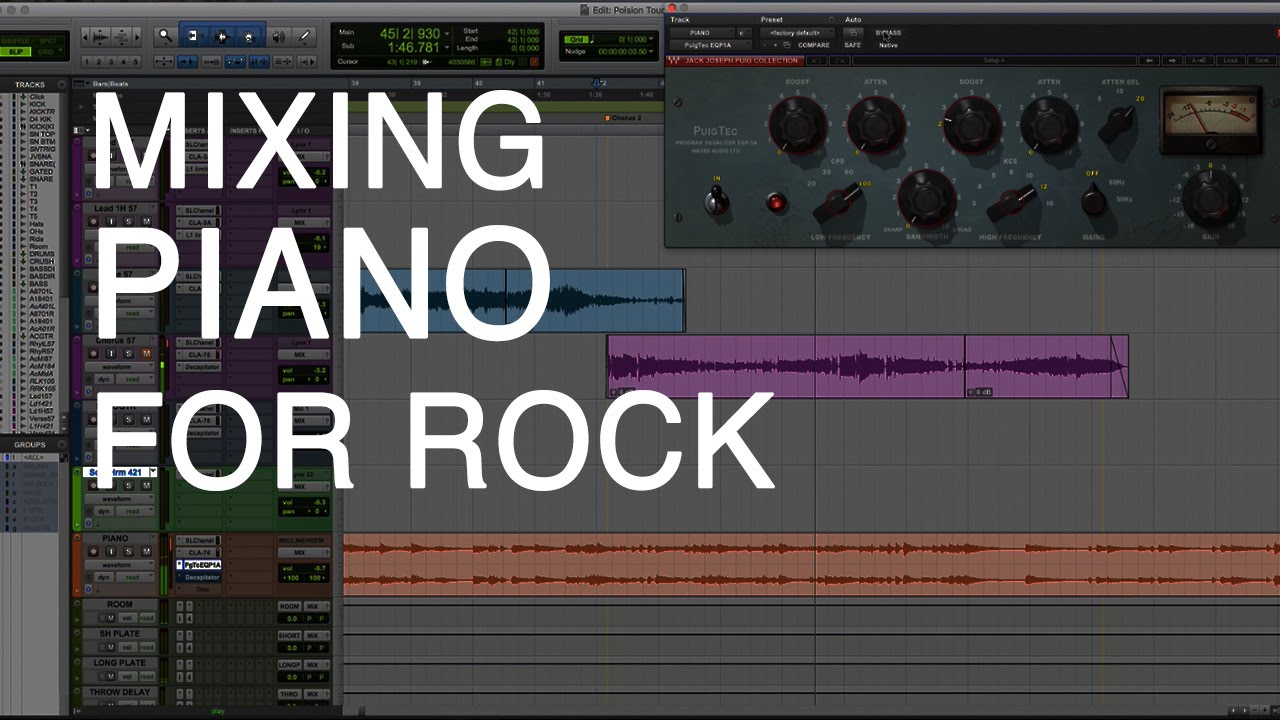The image size is (1280, 720).
Task: Click the automation SAFE button
Action: (x=852, y=45)
